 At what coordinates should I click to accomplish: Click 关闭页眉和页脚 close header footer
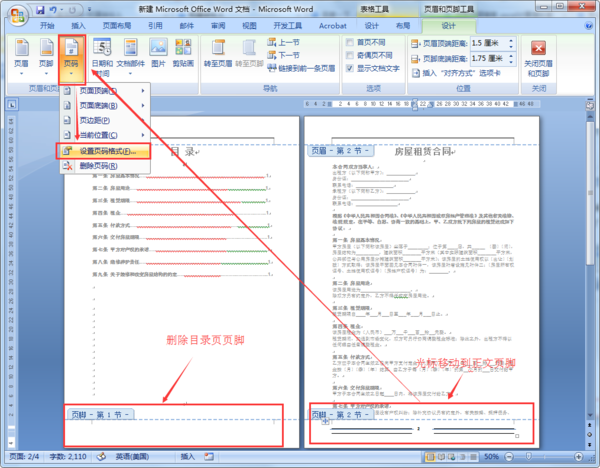coord(538,57)
